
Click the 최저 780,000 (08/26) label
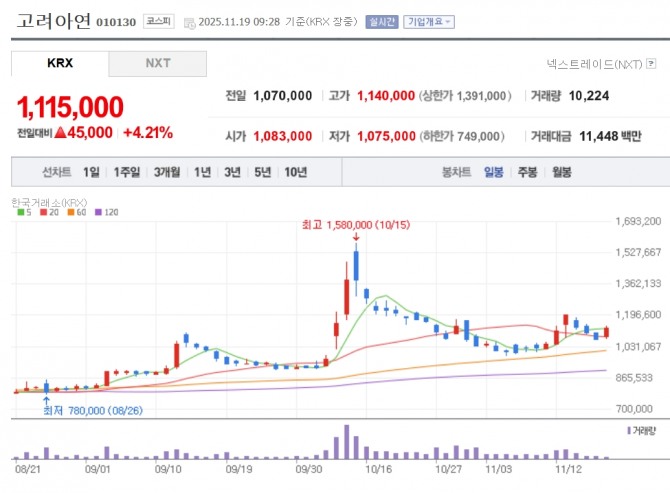coord(93,411)
